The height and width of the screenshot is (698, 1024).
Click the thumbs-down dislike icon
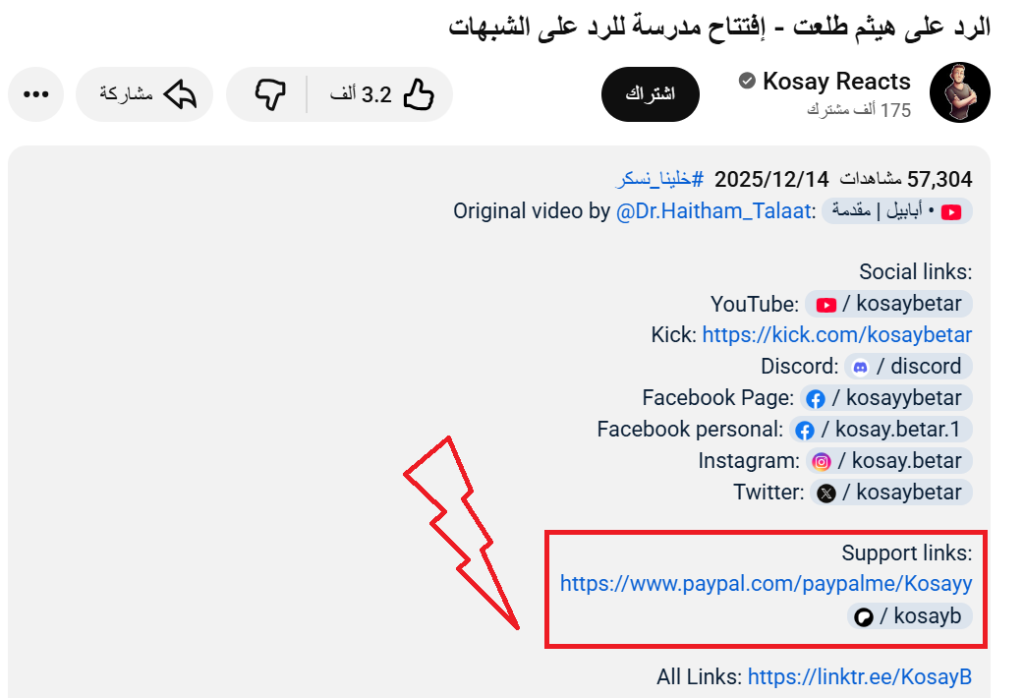(270, 95)
